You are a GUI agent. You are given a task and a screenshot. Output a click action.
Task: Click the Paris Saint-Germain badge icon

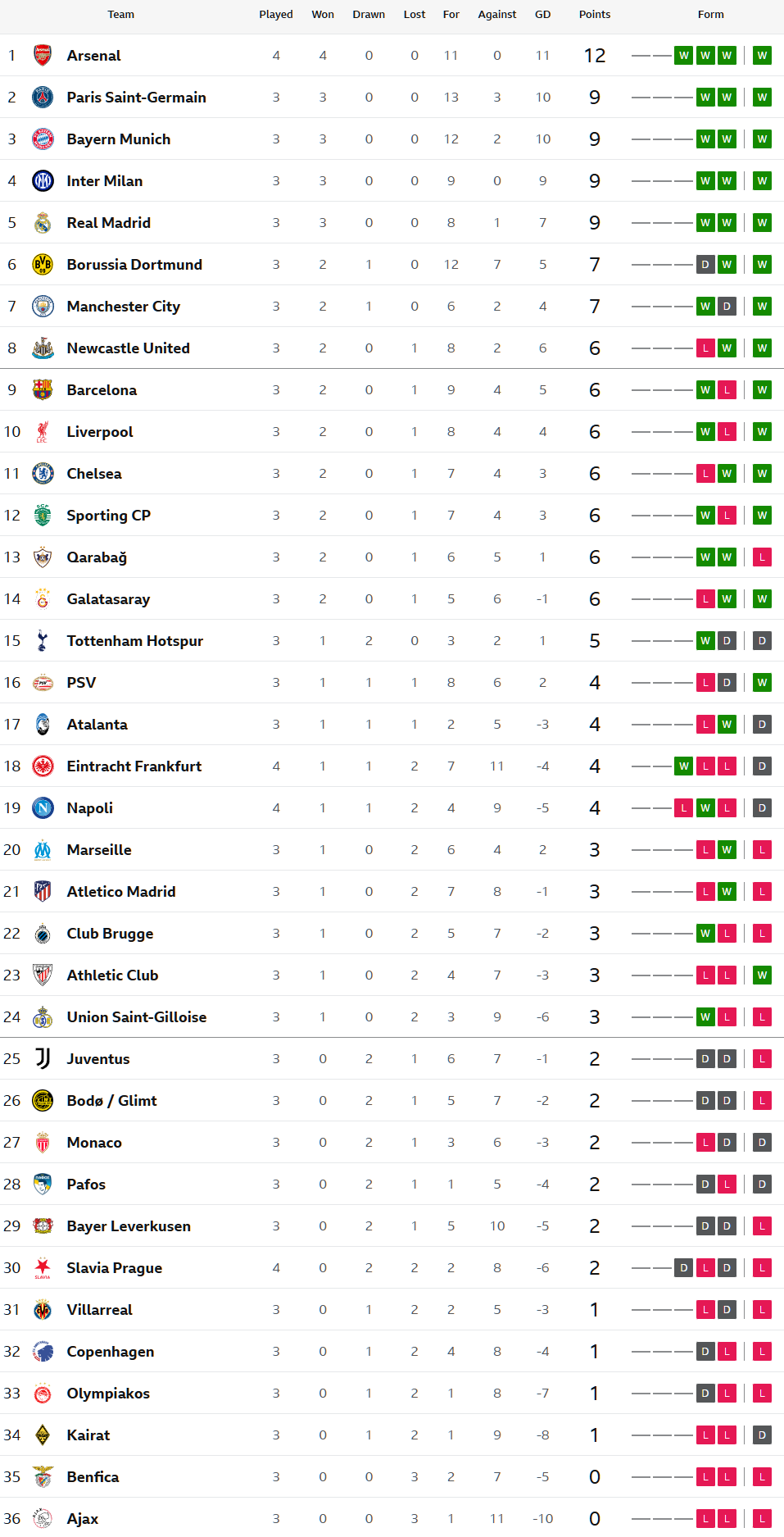coord(43,98)
